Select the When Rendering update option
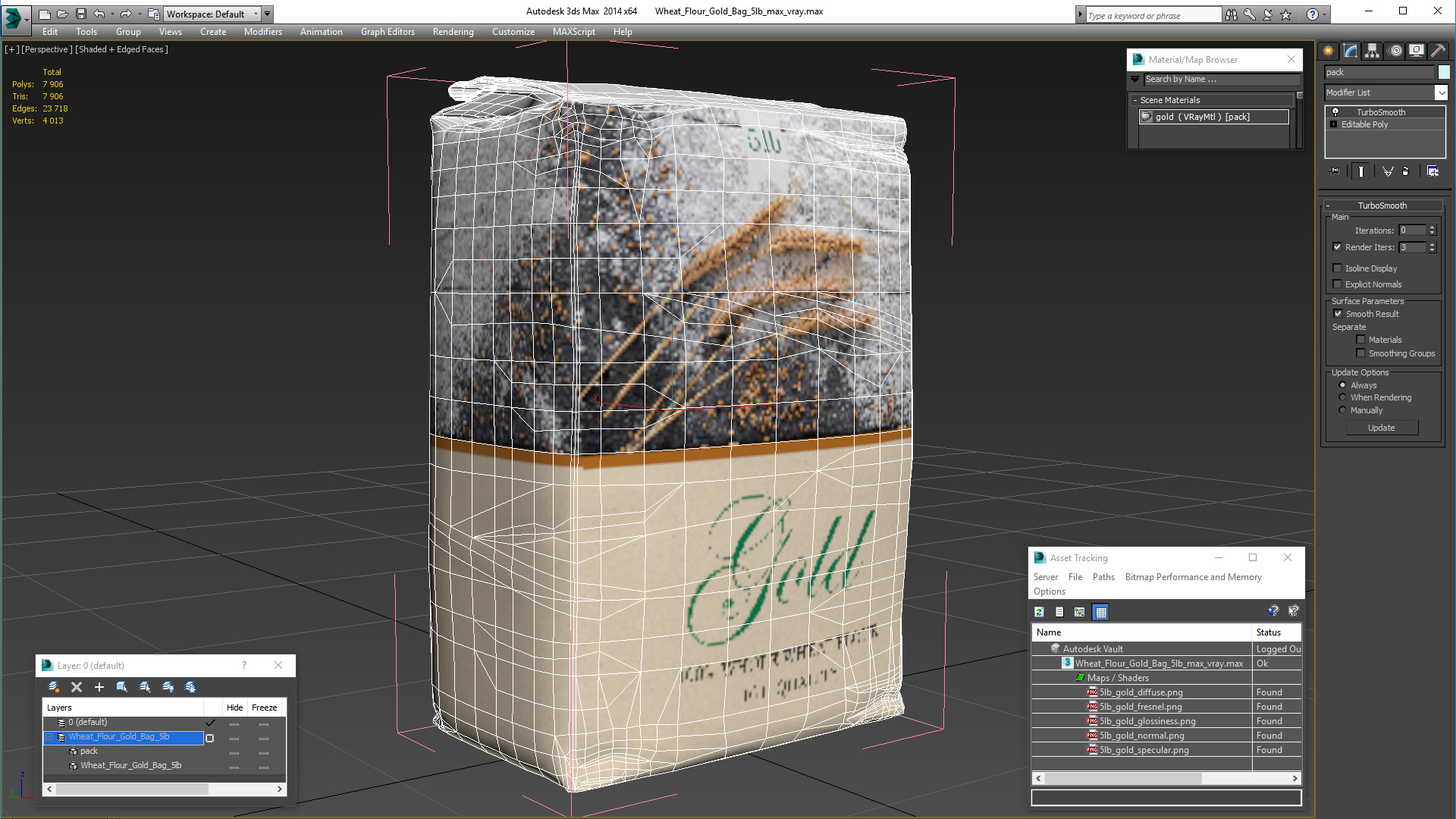1456x819 pixels. (1342, 397)
